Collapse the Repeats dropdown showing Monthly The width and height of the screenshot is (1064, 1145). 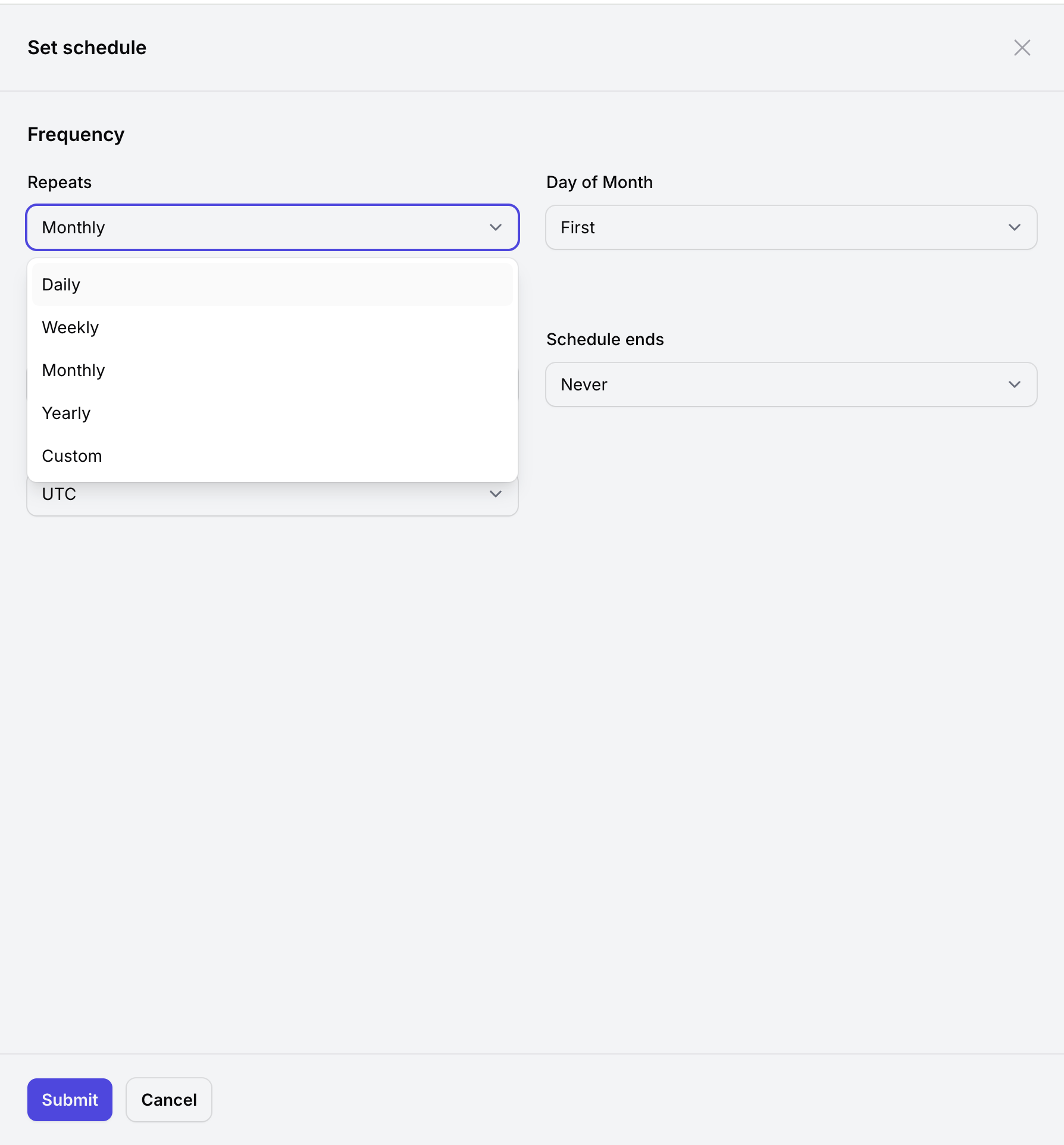pos(272,227)
